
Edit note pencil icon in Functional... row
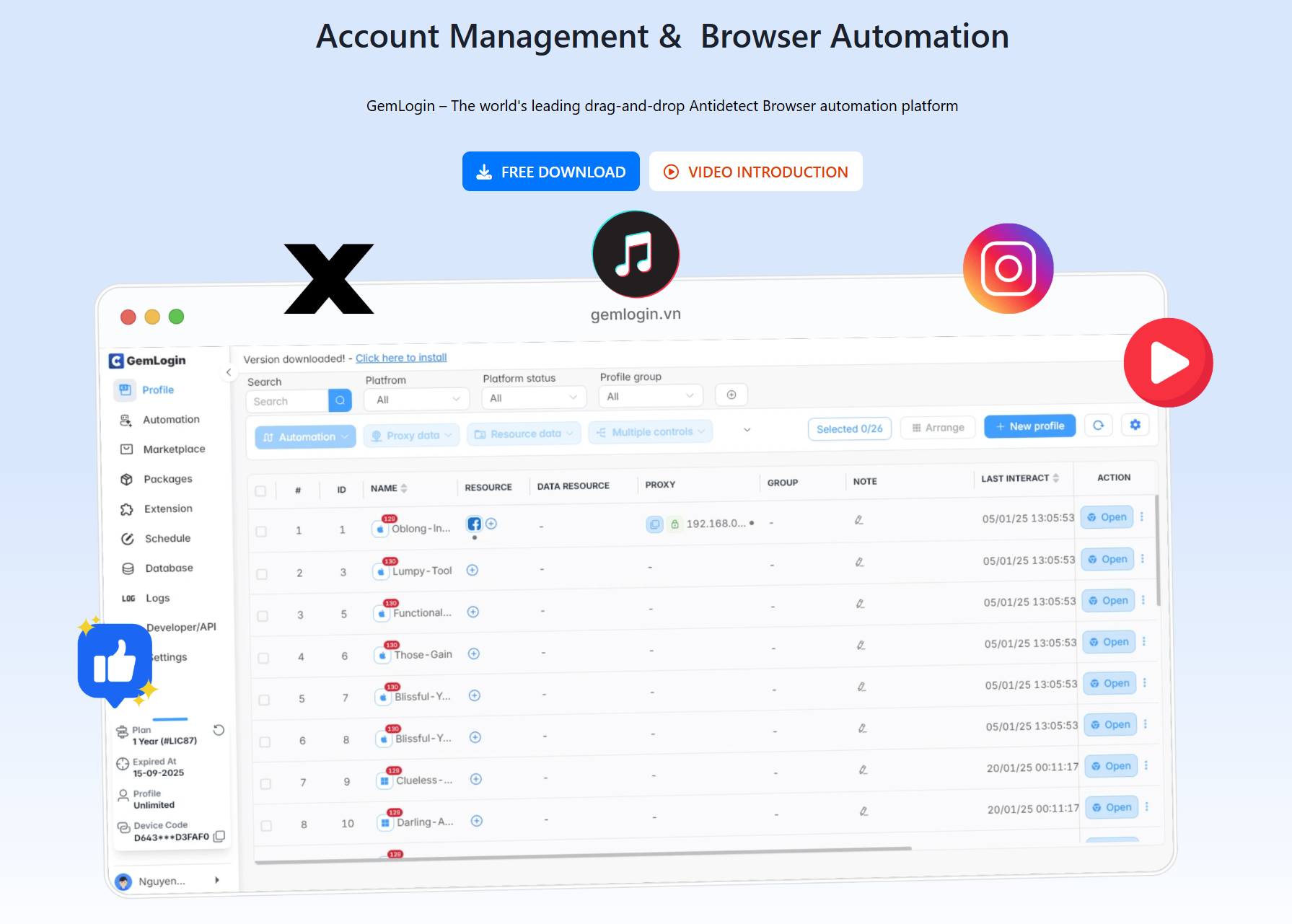tap(860, 603)
